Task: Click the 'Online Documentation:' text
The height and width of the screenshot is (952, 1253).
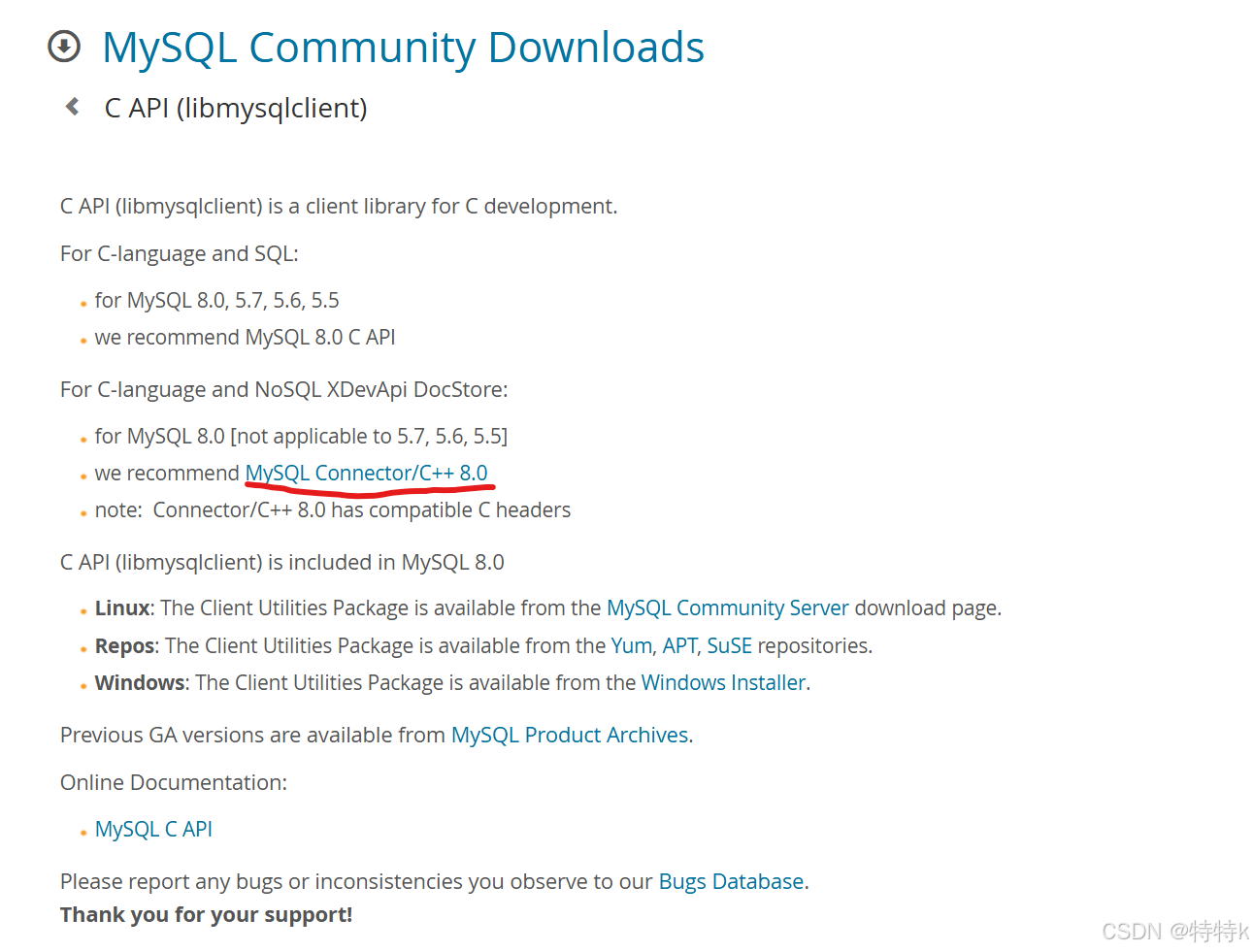Action: tap(174, 782)
